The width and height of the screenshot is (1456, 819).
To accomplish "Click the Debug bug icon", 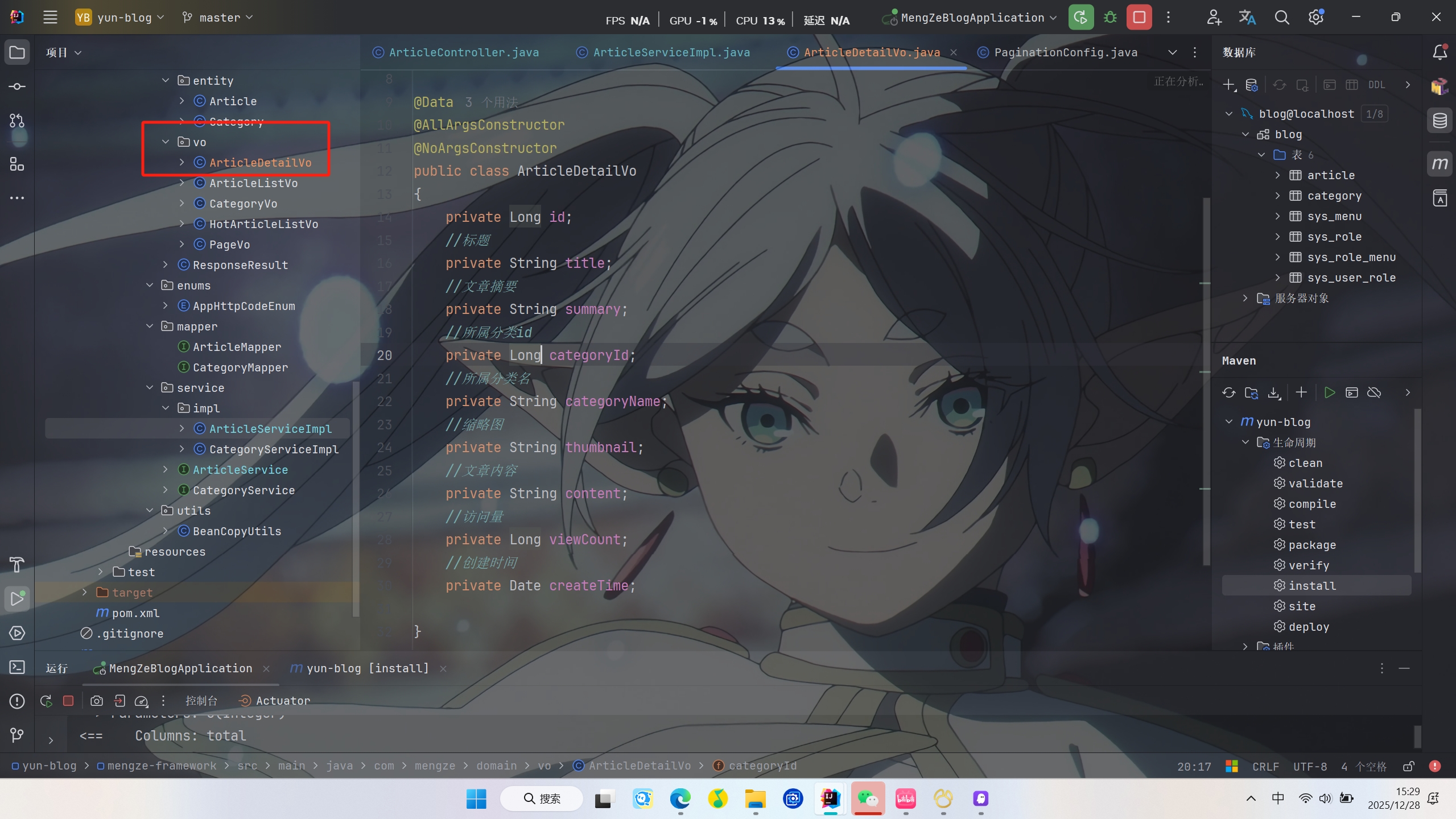I will (x=1110, y=18).
